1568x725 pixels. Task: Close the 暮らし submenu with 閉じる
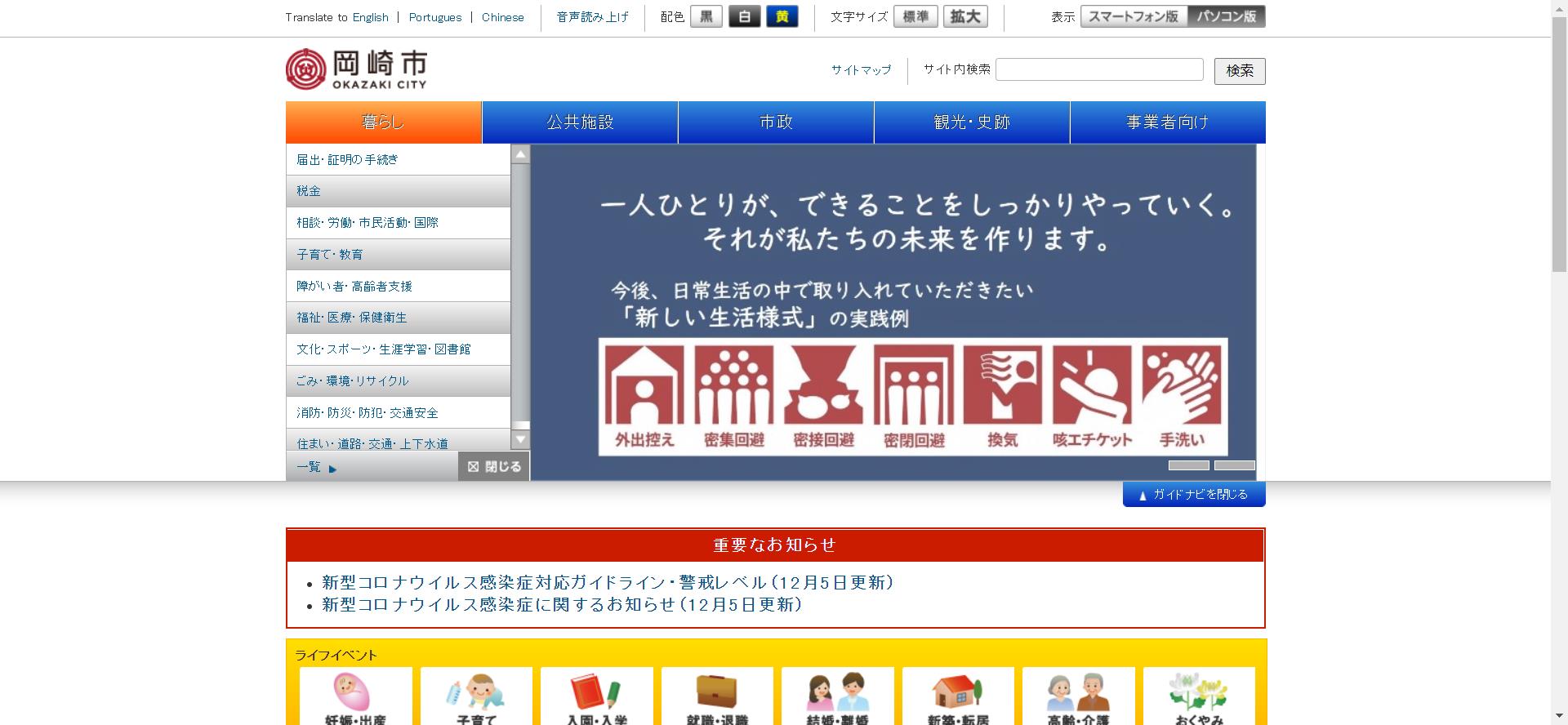pos(494,466)
